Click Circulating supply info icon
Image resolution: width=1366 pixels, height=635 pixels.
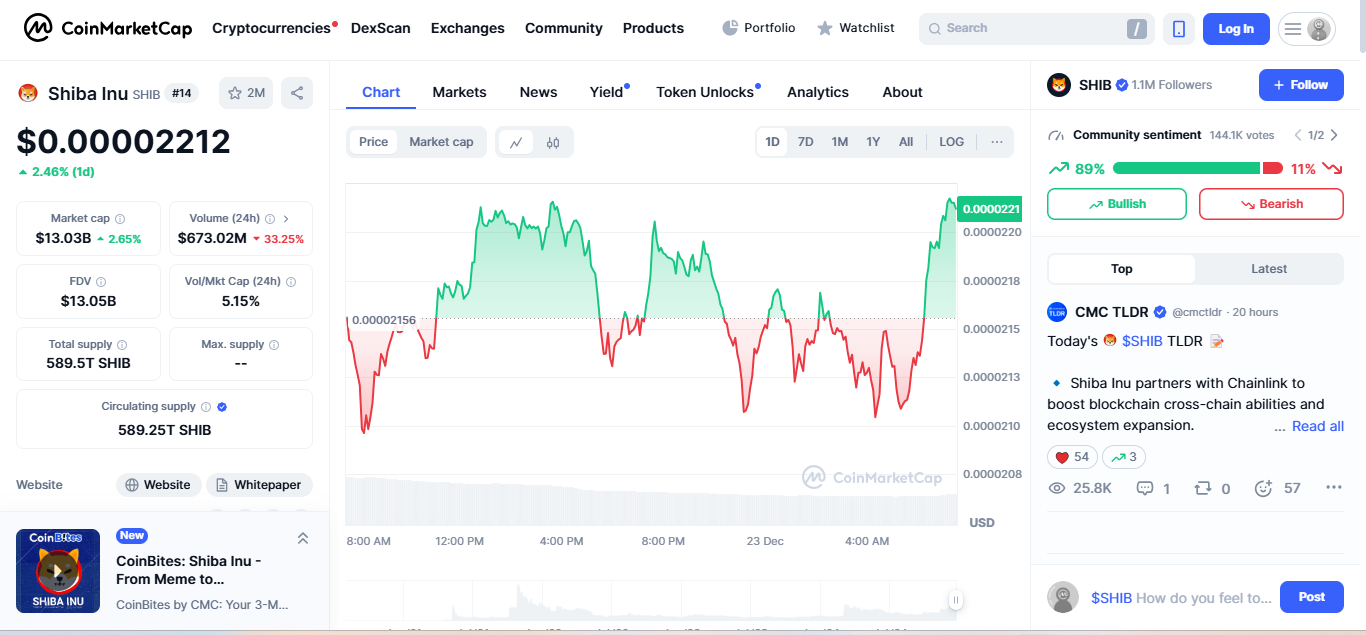[x=206, y=407]
